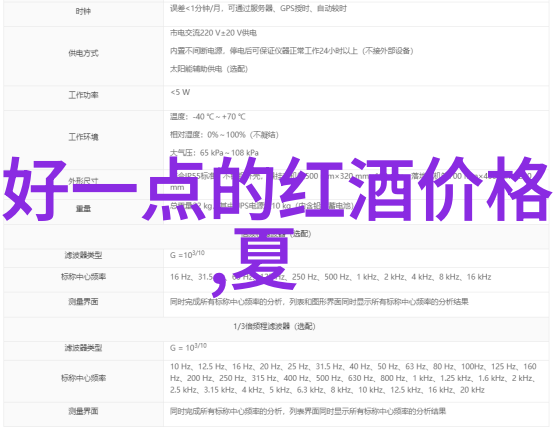The image size is (554, 431).
Task: Select the 重量 row label
Action: (83, 208)
